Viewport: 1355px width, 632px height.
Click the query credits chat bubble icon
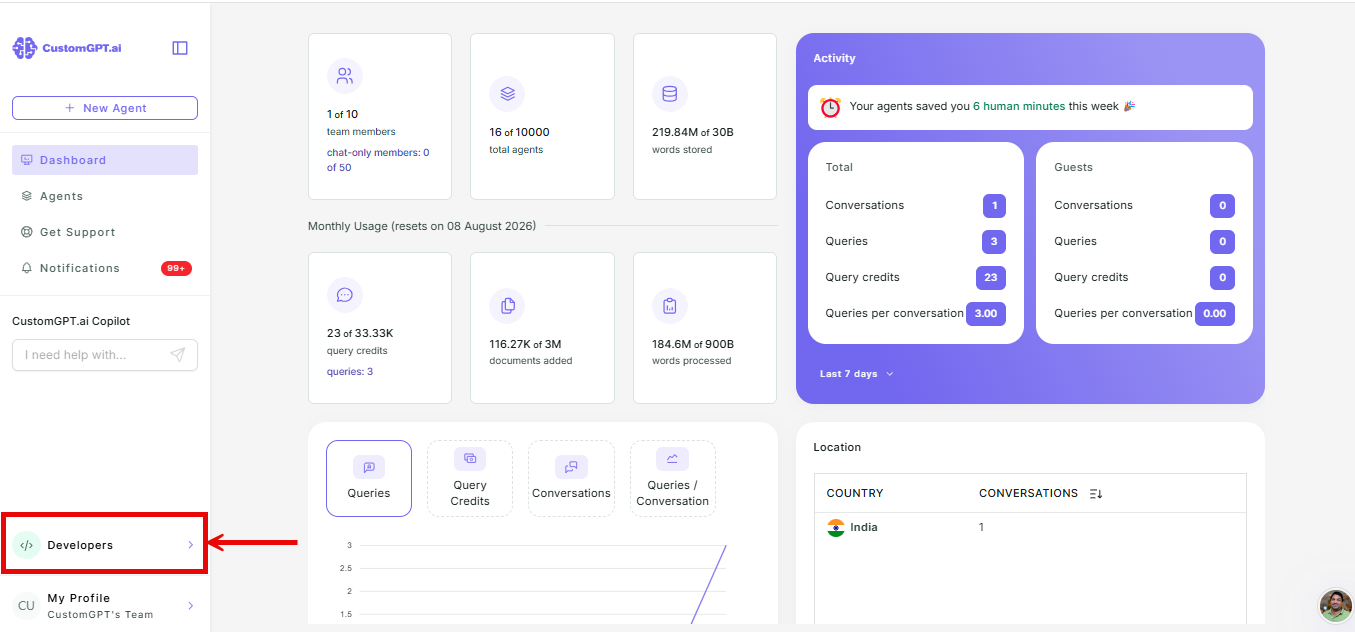tap(345, 295)
